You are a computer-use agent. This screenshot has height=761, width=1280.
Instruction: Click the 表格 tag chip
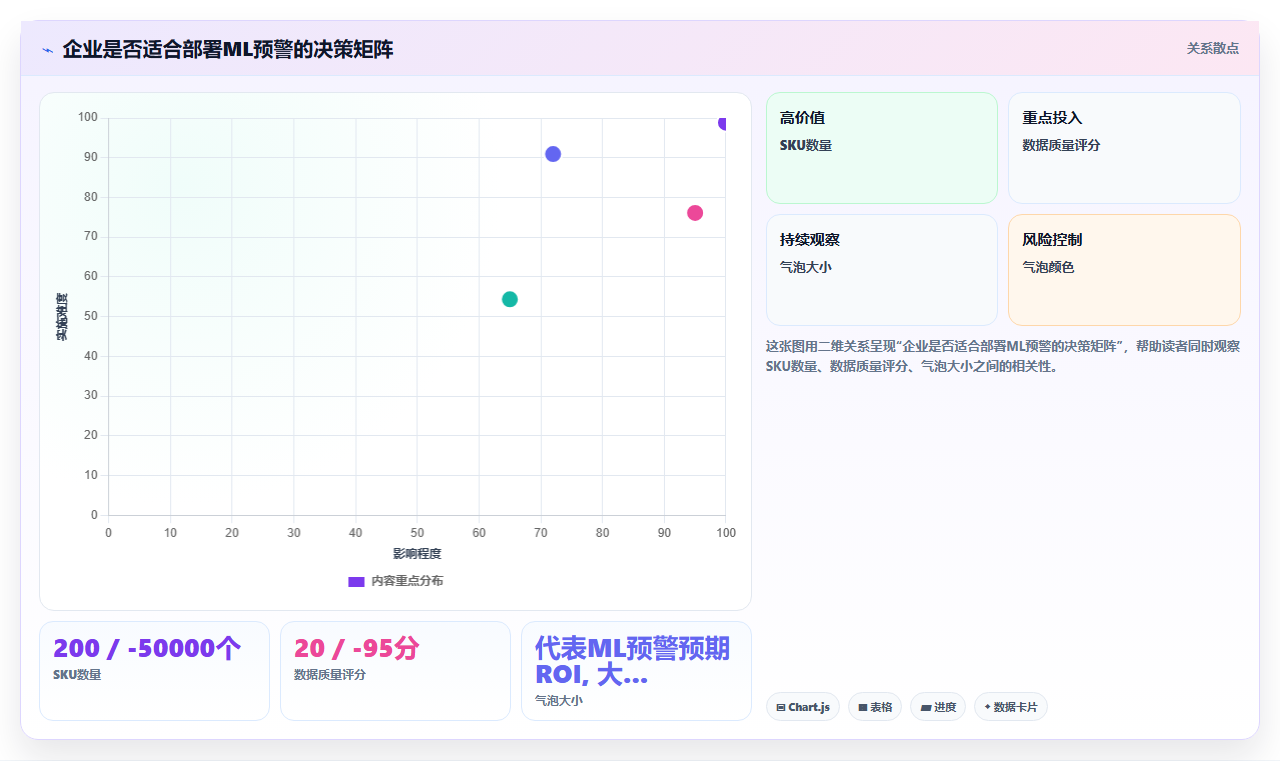point(874,707)
